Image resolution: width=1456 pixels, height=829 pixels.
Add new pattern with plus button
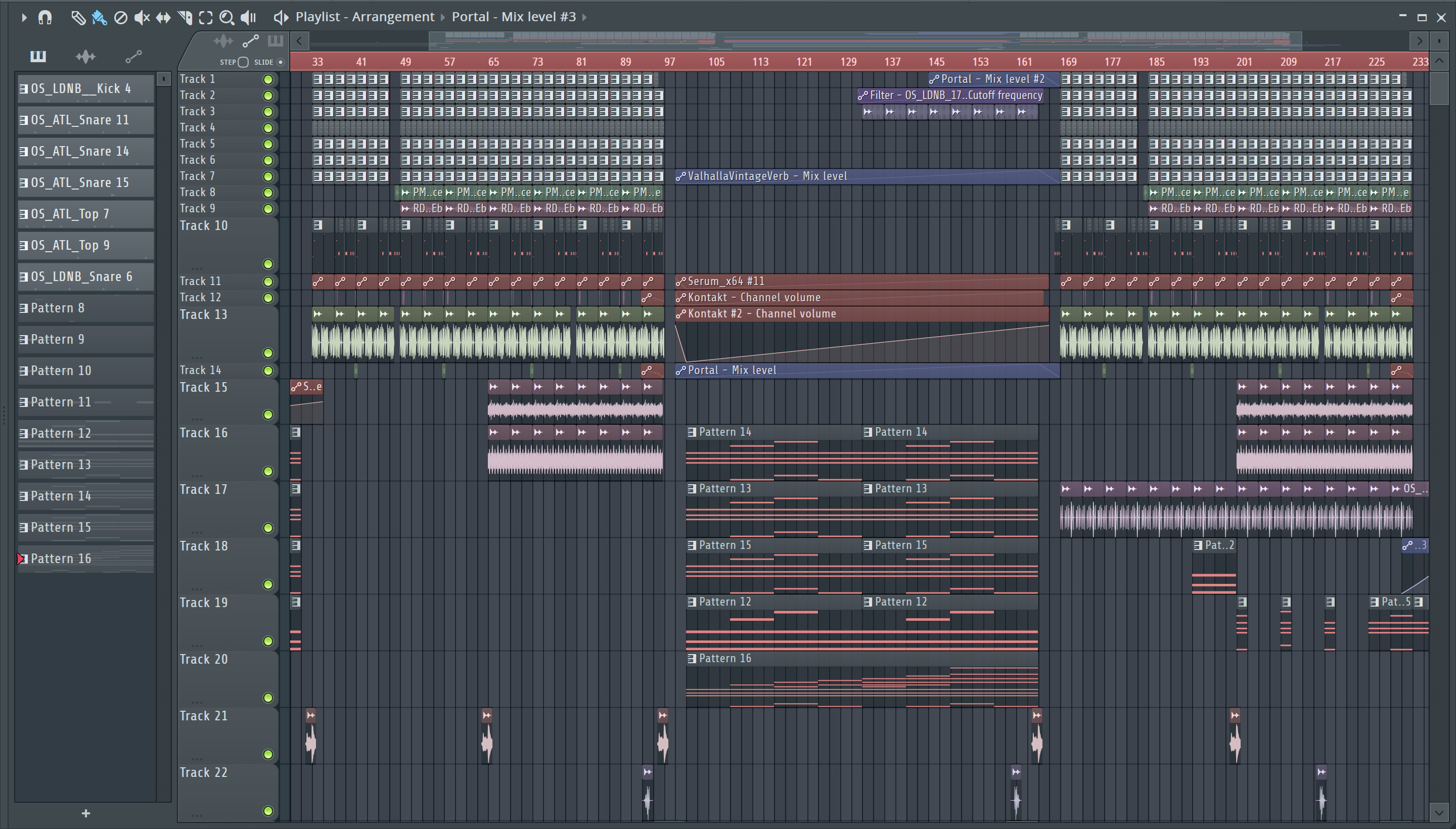point(86,813)
